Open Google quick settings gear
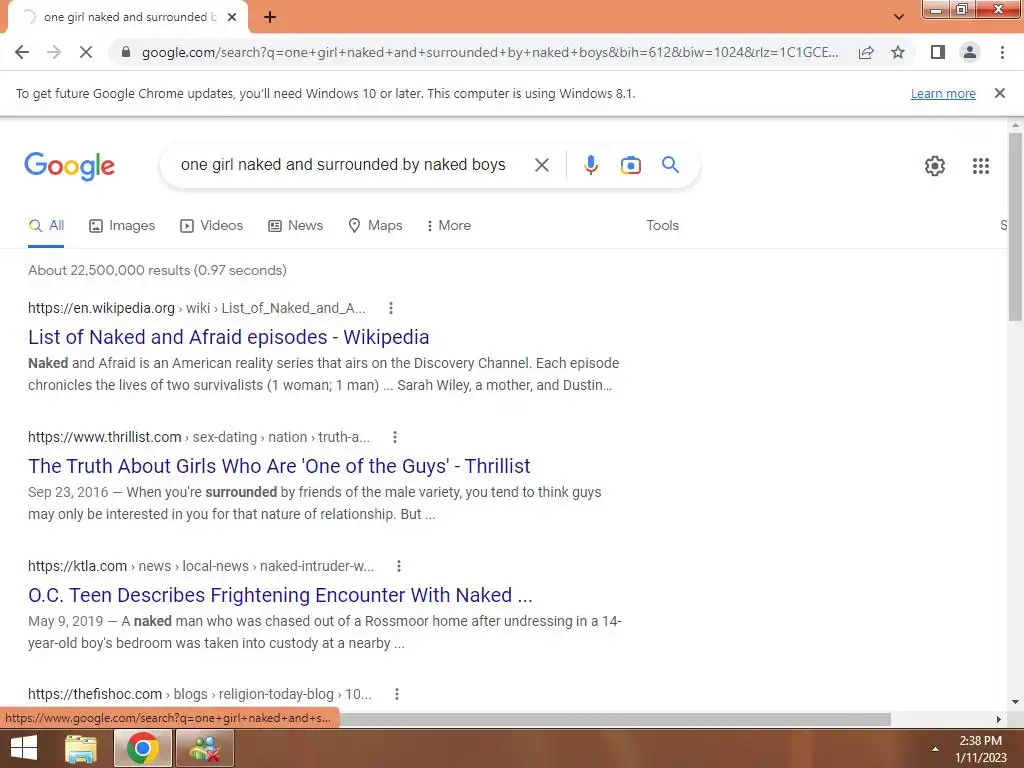The width and height of the screenshot is (1024, 768). point(935,166)
